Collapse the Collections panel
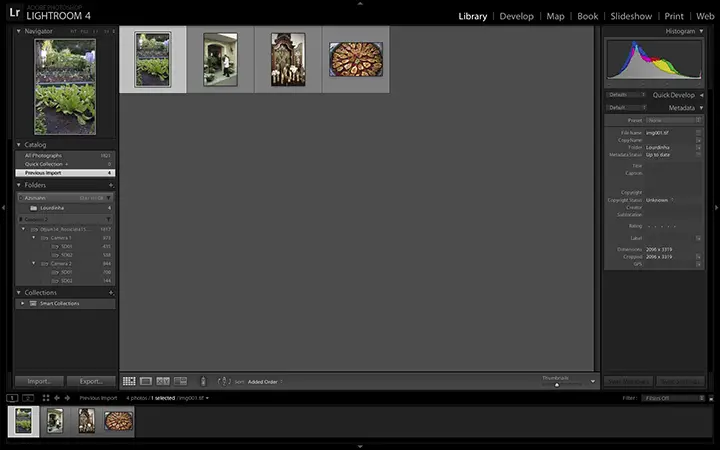Viewport: 720px width, 450px height. 19,292
